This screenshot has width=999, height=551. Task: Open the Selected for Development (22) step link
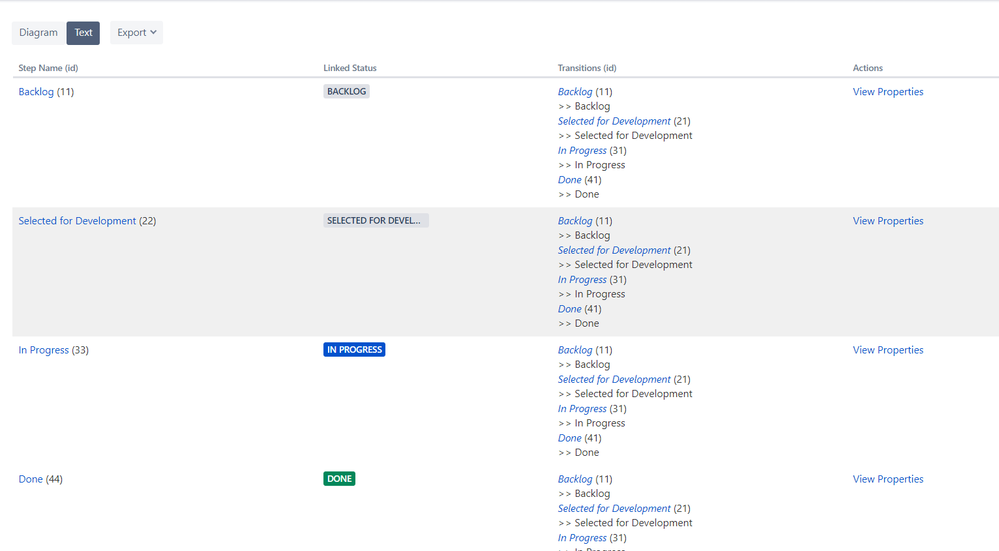(77, 221)
